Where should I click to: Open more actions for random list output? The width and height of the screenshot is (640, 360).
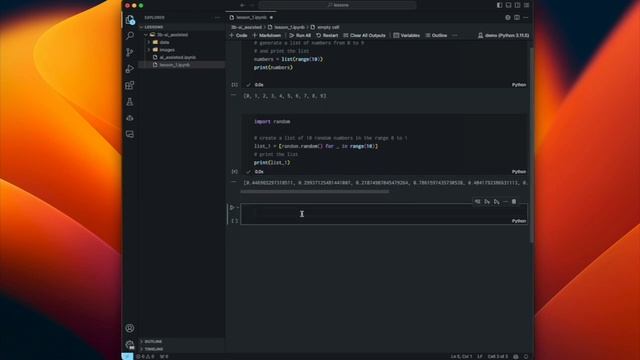tap(233, 182)
